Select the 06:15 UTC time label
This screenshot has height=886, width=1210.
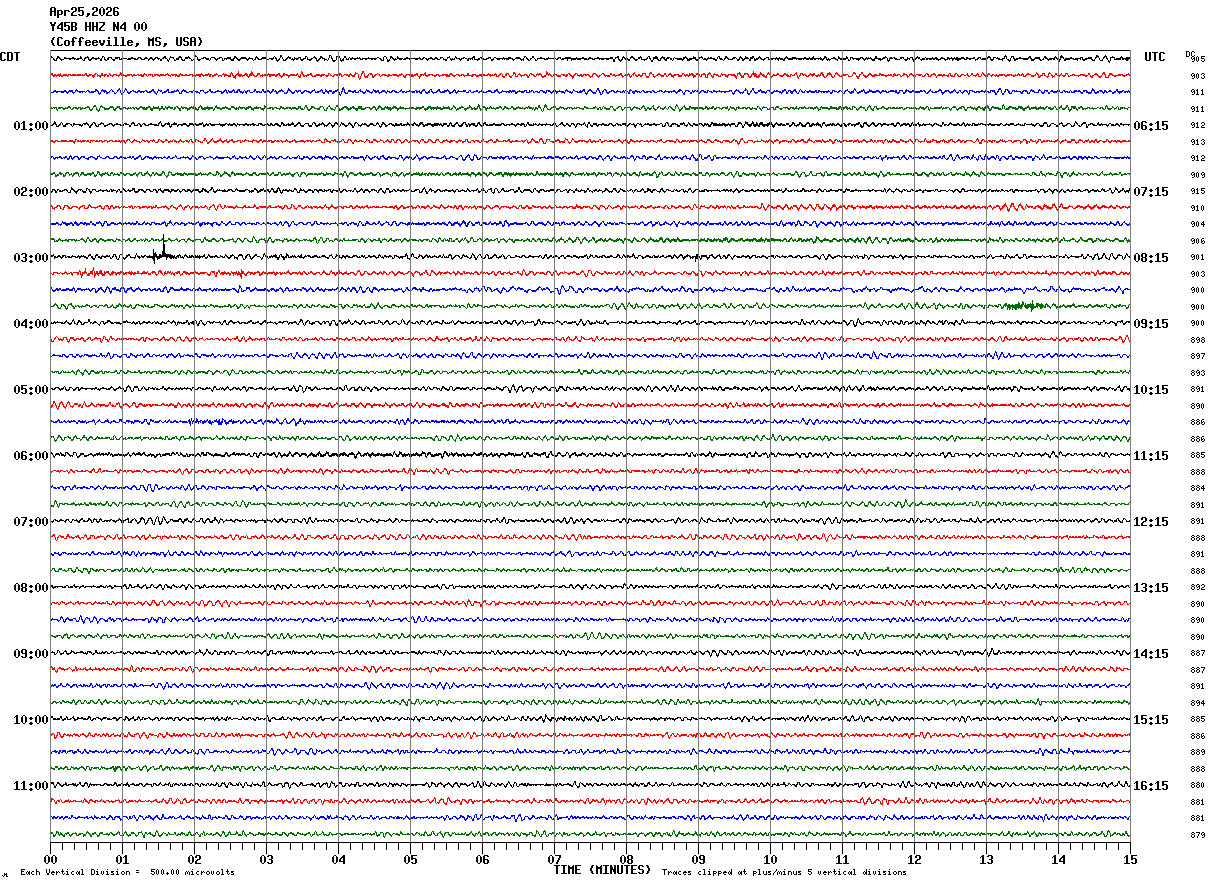click(1151, 126)
